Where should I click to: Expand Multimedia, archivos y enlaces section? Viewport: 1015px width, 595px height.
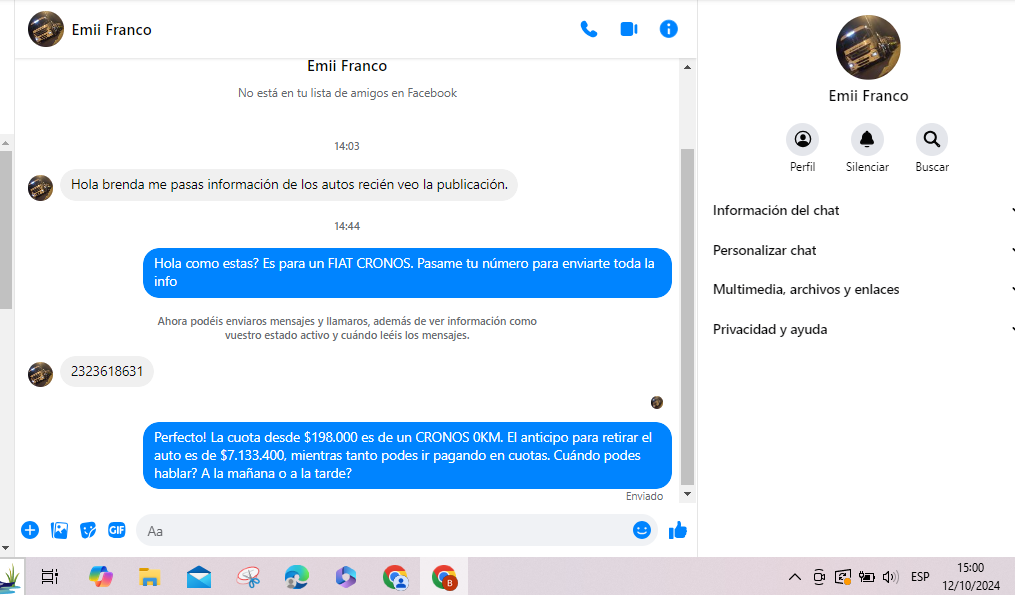(x=864, y=289)
